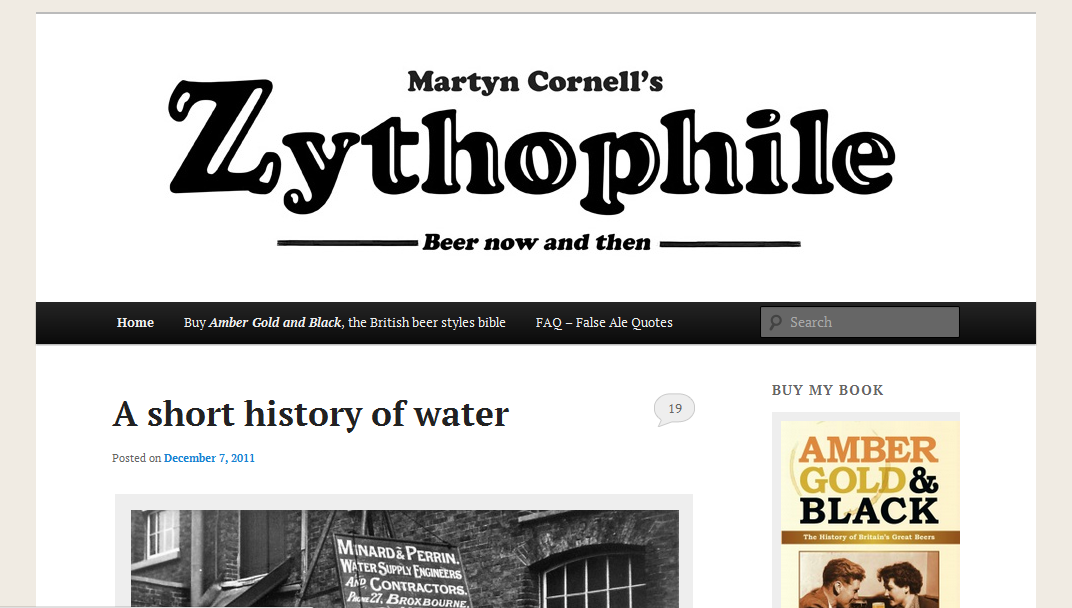Open the Home menu item
This screenshot has height=608, width=1072.
pyautogui.click(x=135, y=322)
